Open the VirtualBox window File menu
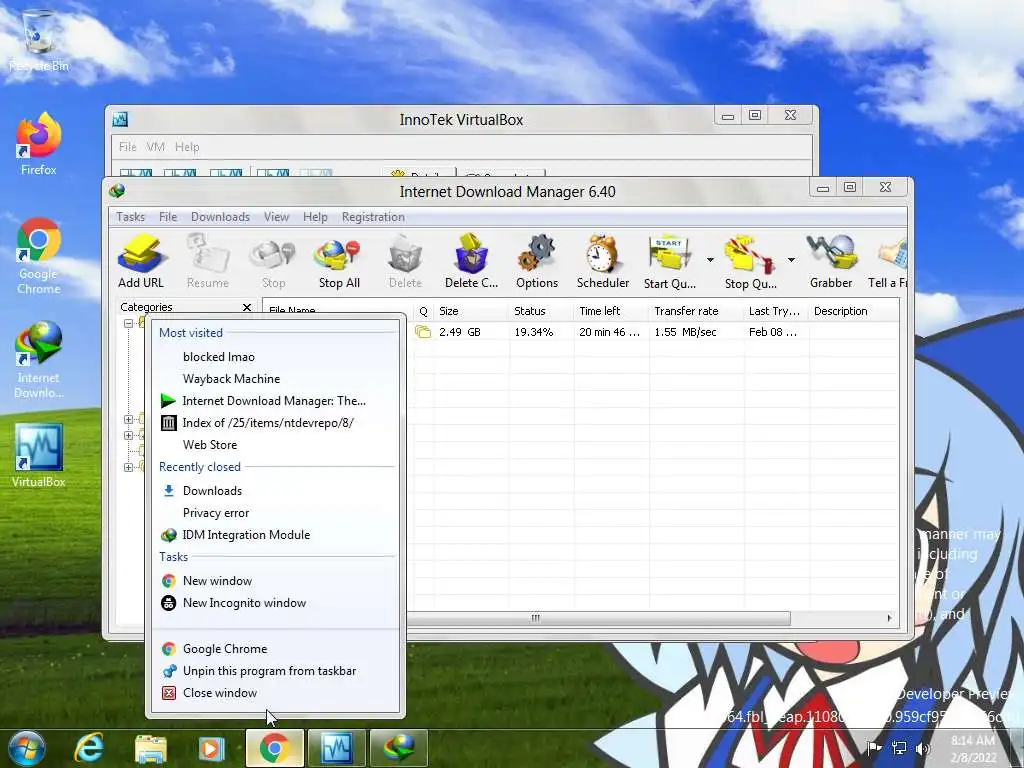The image size is (1024, 768). click(127, 147)
